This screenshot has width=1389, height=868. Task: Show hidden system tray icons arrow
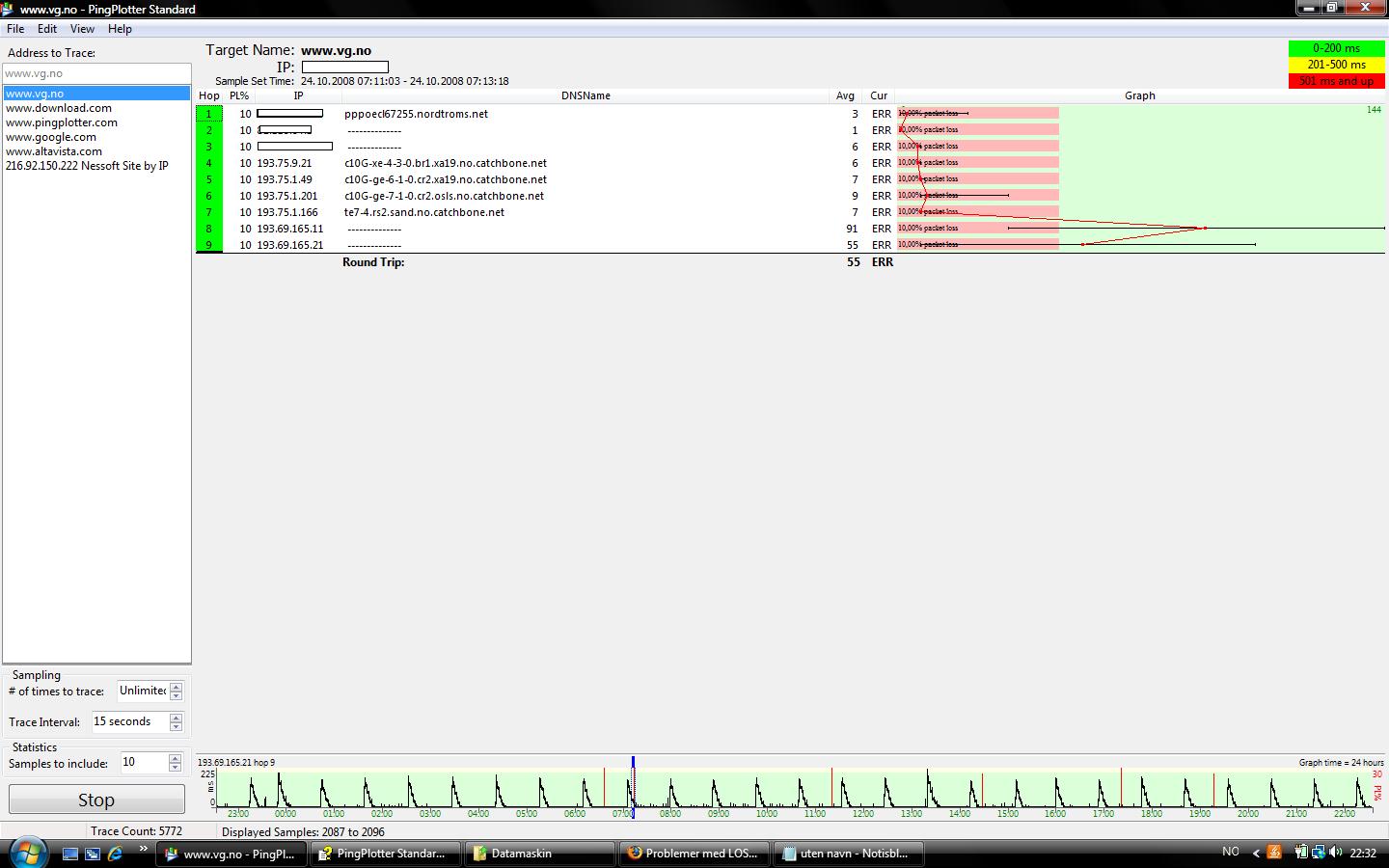click(x=1256, y=853)
